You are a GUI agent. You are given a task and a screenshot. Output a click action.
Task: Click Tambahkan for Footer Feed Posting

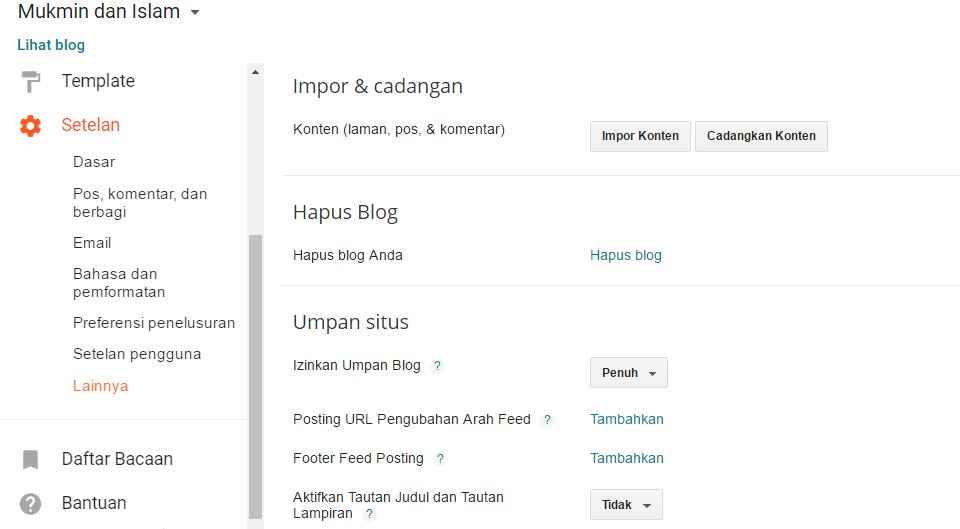tap(626, 458)
